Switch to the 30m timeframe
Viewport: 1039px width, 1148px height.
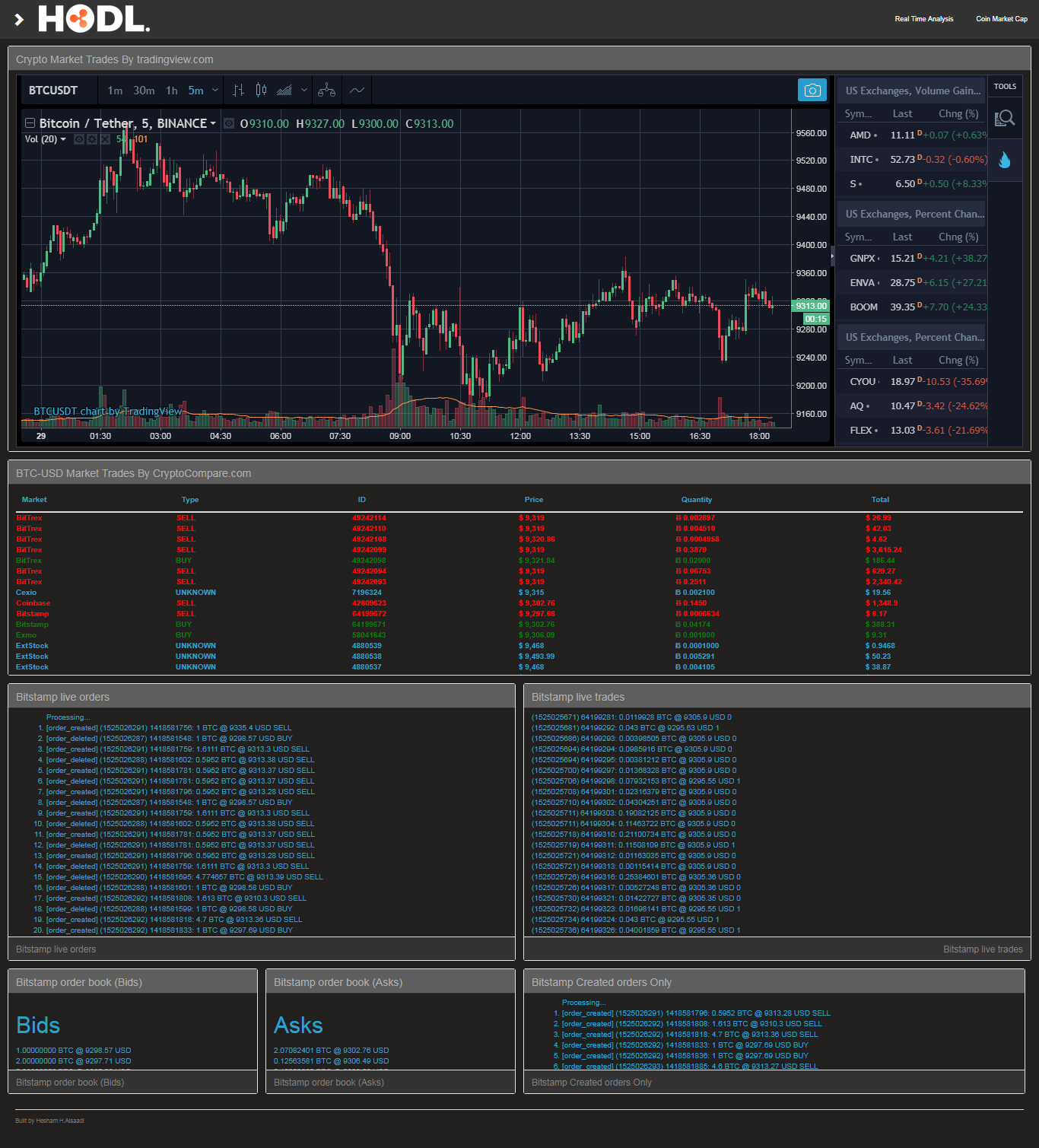[x=144, y=90]
